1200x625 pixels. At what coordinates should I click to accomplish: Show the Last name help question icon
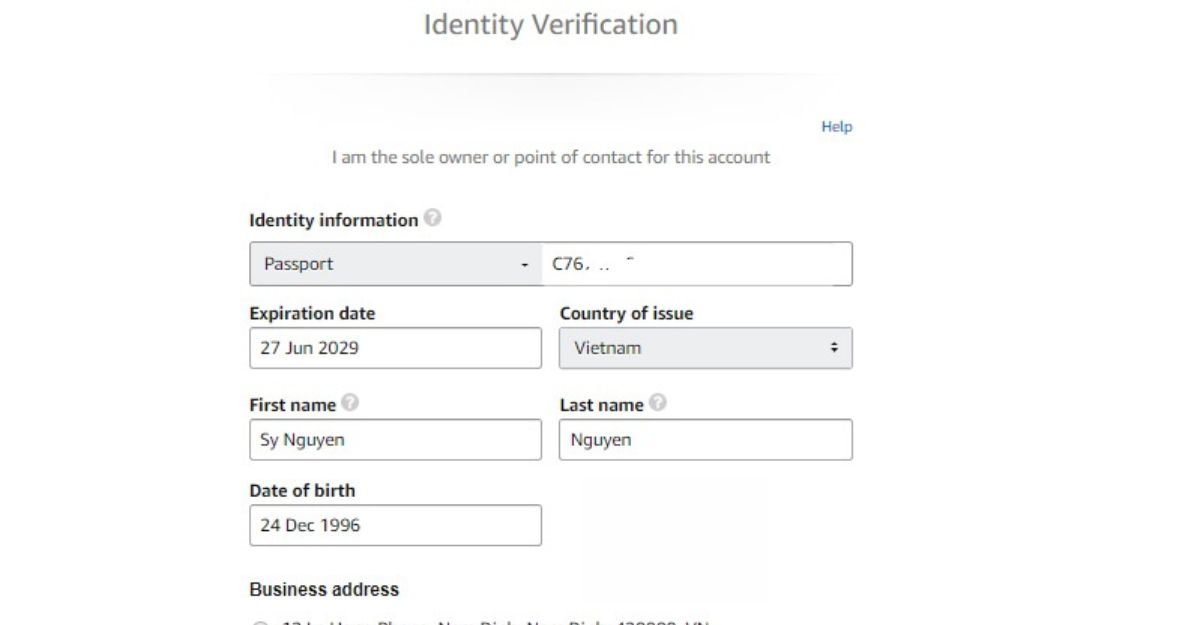click(x=657, y=404)
